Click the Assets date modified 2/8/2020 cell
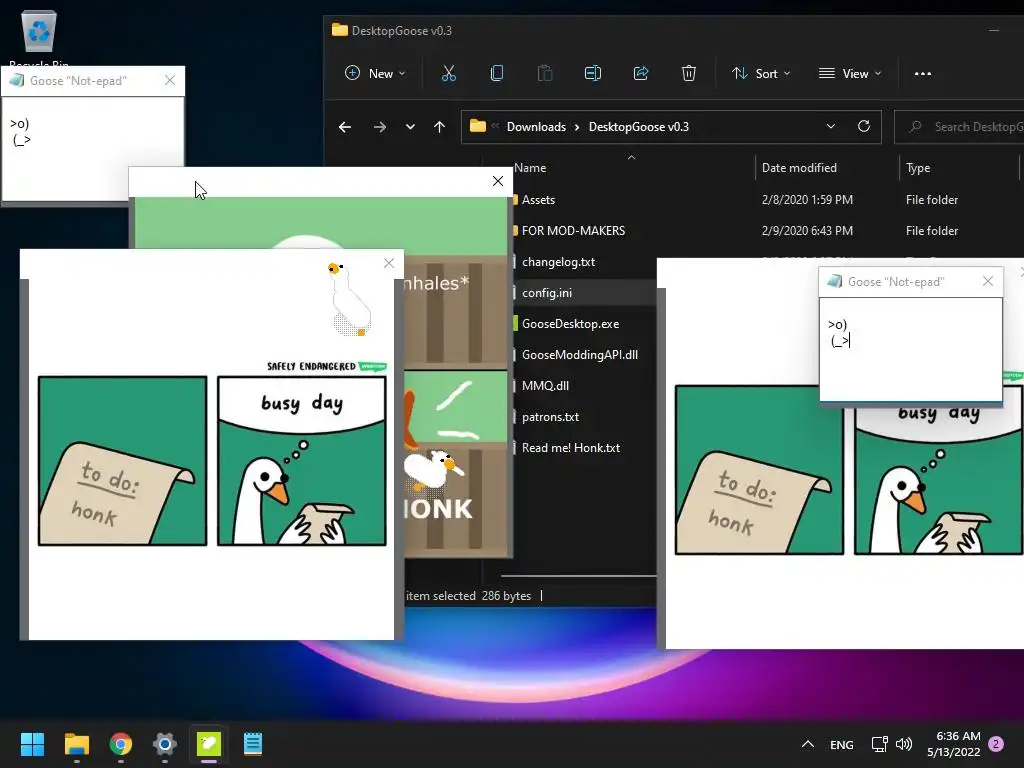Screen dimensions: 1024x768 coord(807,200)
